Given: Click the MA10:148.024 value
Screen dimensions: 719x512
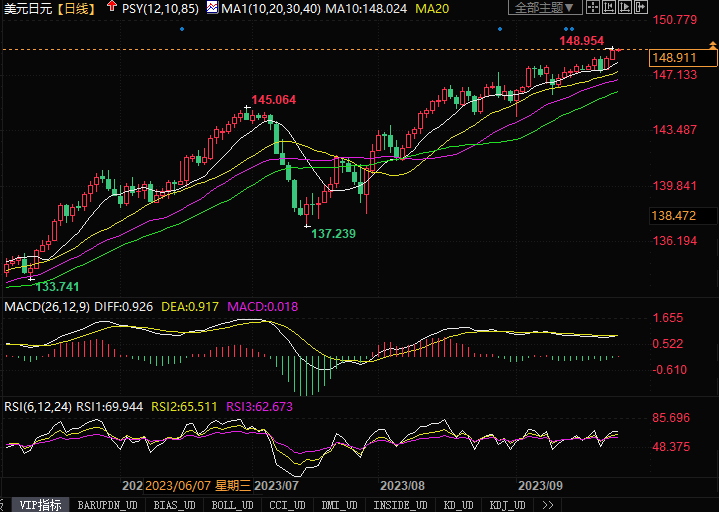Looking at the screenshot, I should pos(366,9).
